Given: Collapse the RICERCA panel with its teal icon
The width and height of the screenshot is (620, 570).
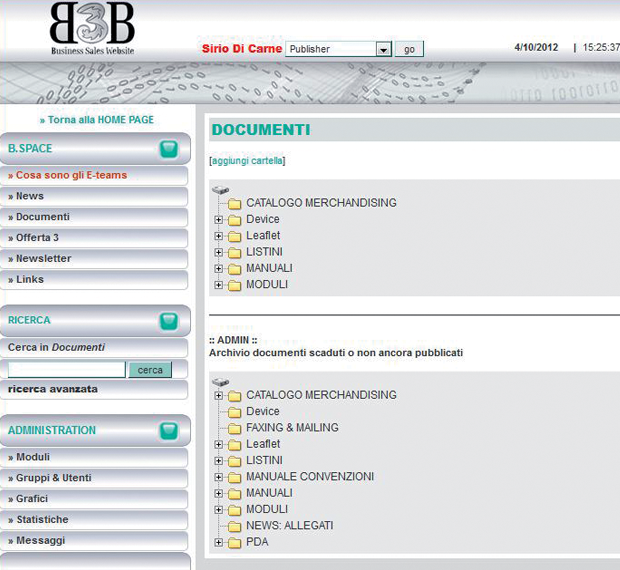Looking at the screenshot, I should tap(169, 321).
